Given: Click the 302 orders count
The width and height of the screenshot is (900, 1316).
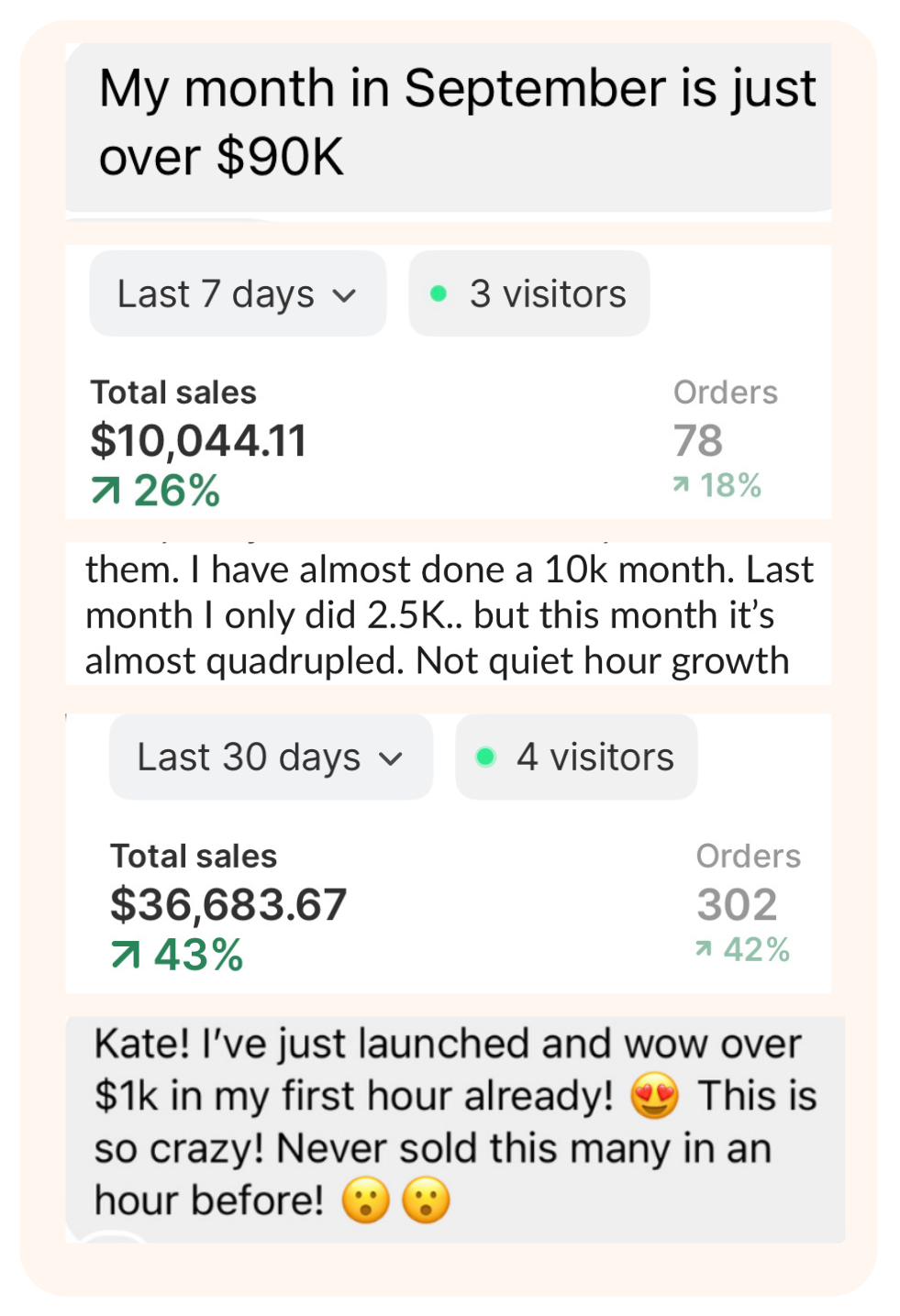Looking at the screenshot, I should pos(737,905).
